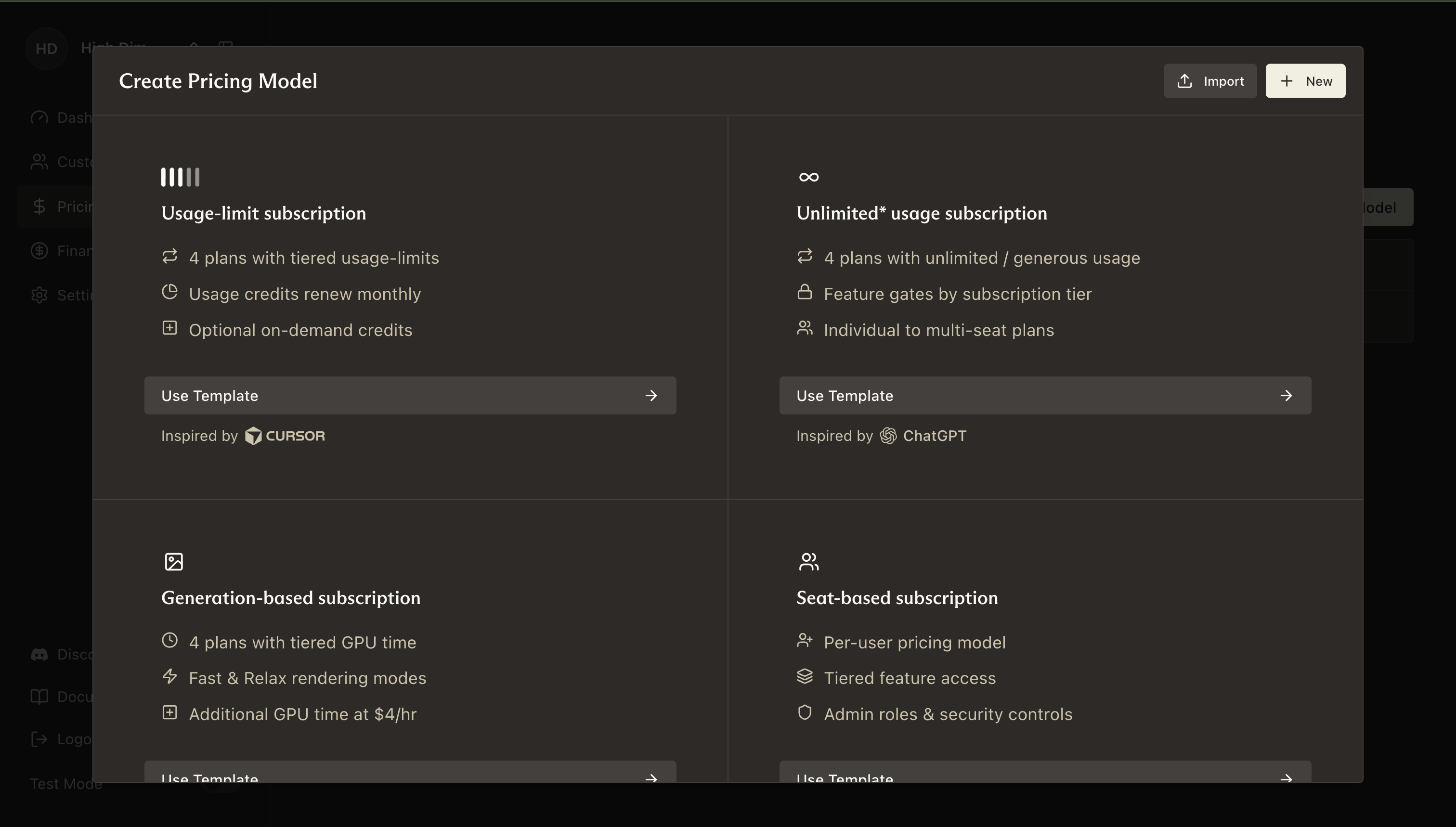Click the seat-based users icon

click(x=808, y=562)
